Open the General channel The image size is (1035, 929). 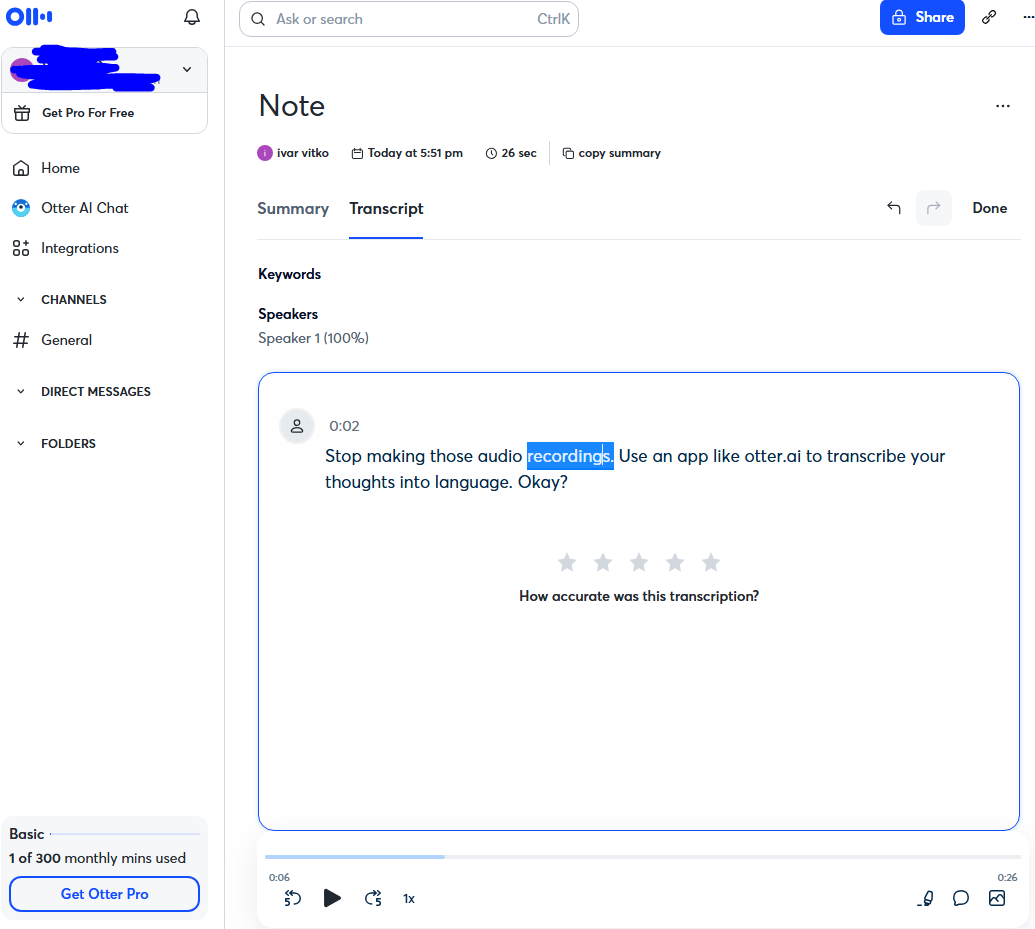coord(53,340)
